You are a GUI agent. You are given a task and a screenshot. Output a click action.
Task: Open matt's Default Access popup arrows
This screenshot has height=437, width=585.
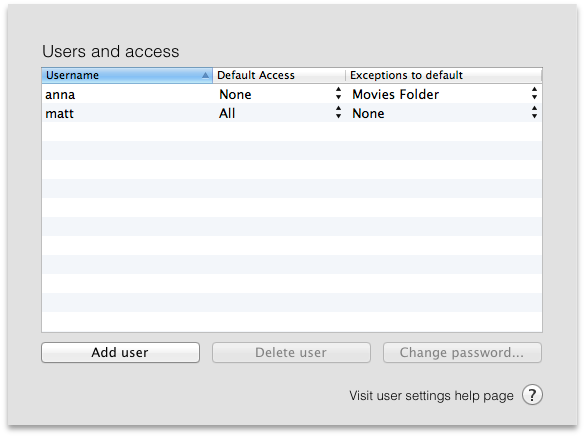[x=338, y=112]
